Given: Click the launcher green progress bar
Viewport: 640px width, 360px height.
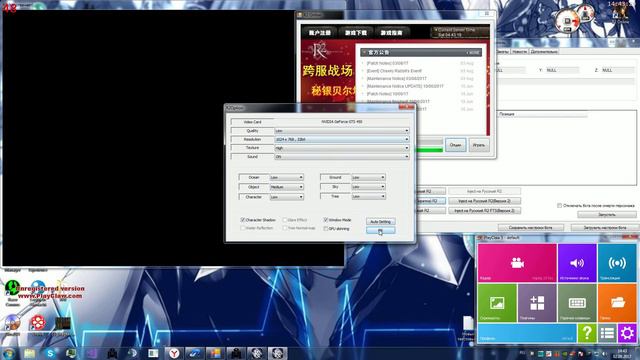Looking at the screenshot, I should tap(429, 150).
